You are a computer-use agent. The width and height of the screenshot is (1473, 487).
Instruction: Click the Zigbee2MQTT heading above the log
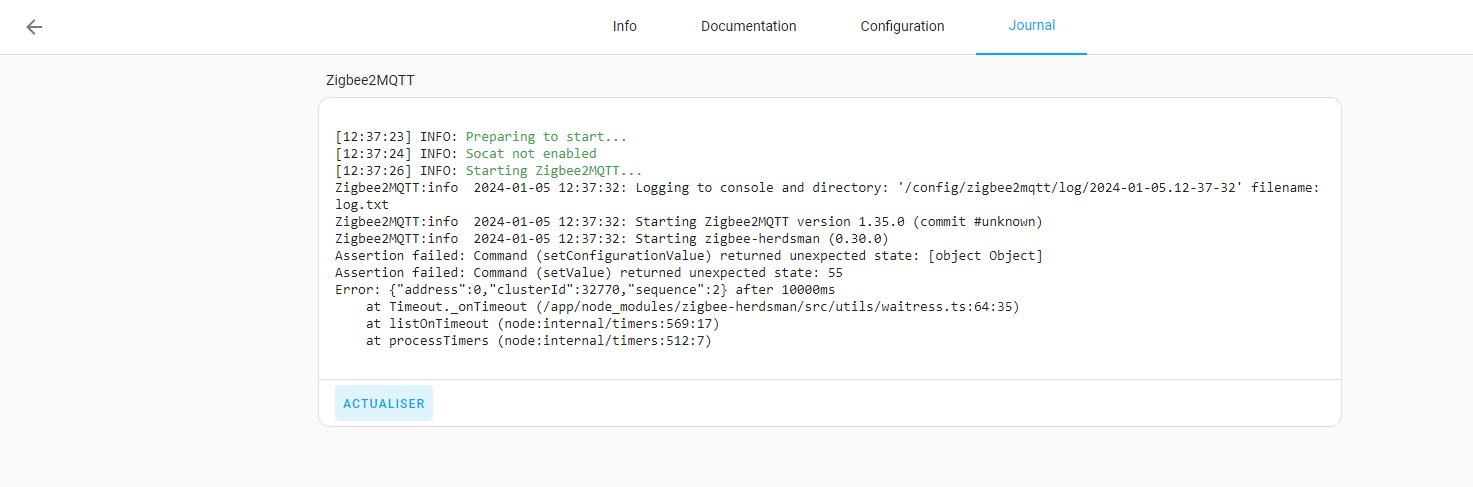[x=370, y=80]
